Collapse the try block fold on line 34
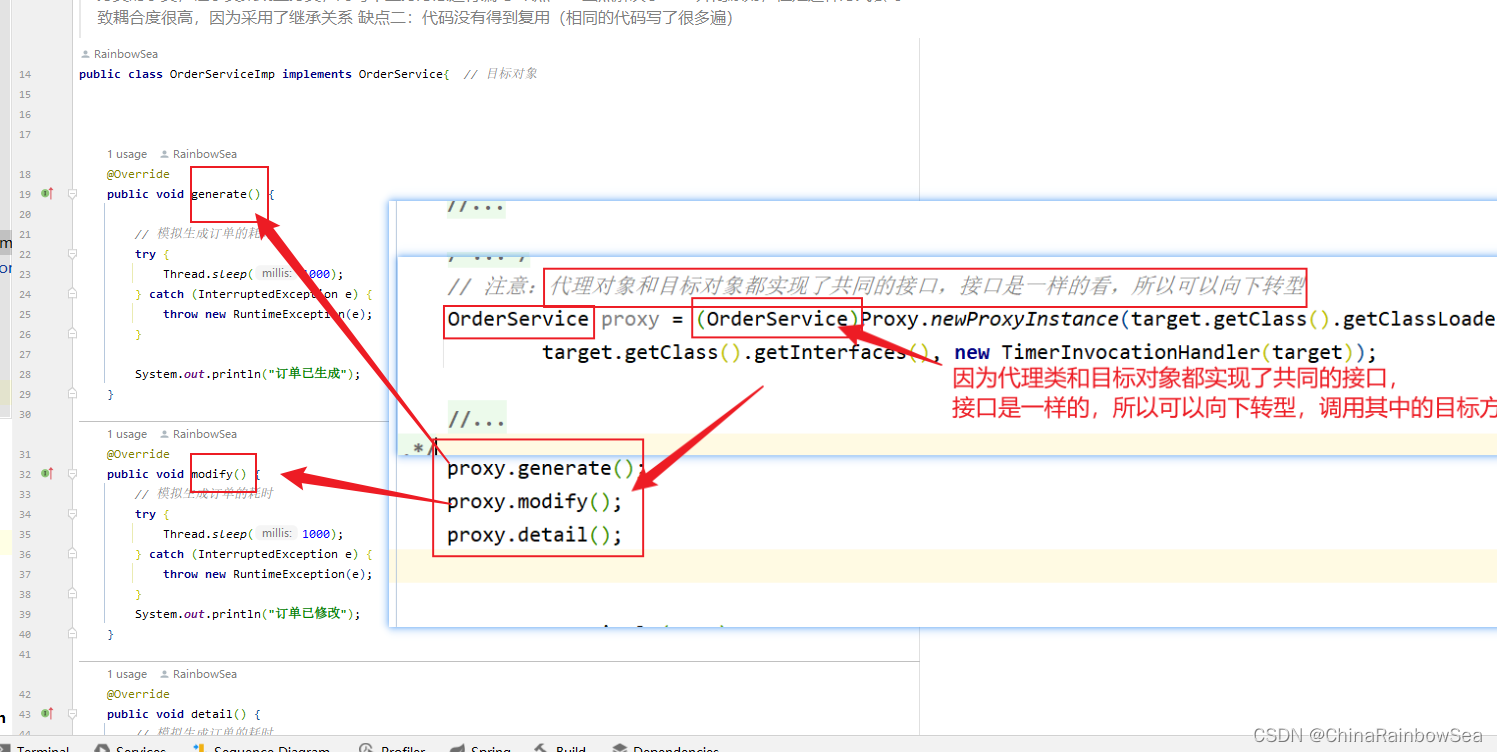 72,514
